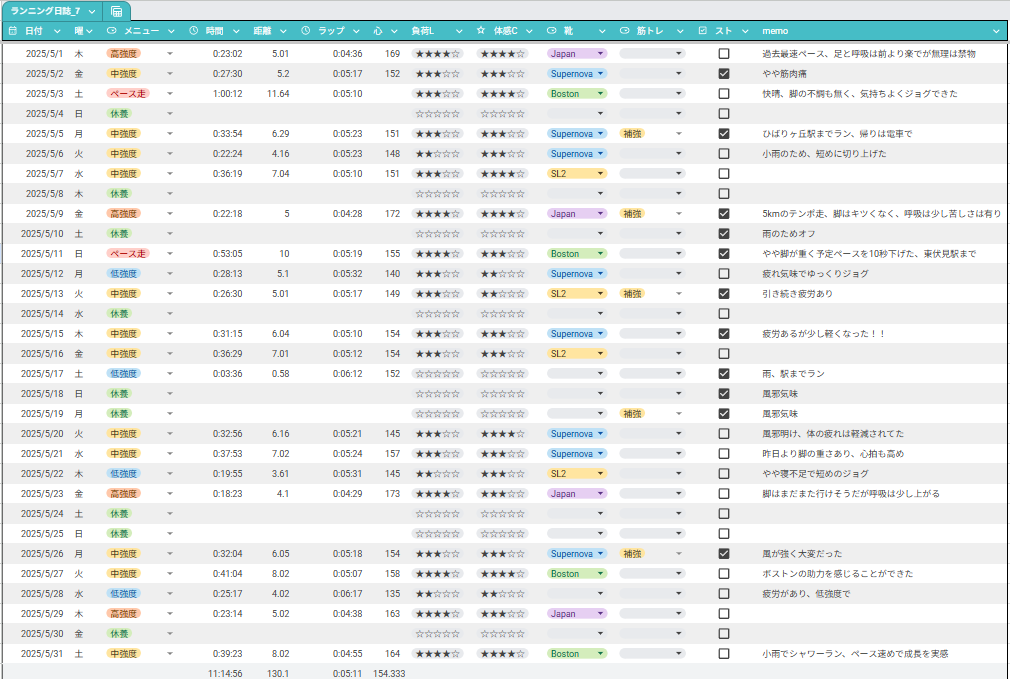Viewport: 1010px width, 679px height.
Task: Open the ランニング日誌_7 table name menu chevron
Action: (92, 12)
